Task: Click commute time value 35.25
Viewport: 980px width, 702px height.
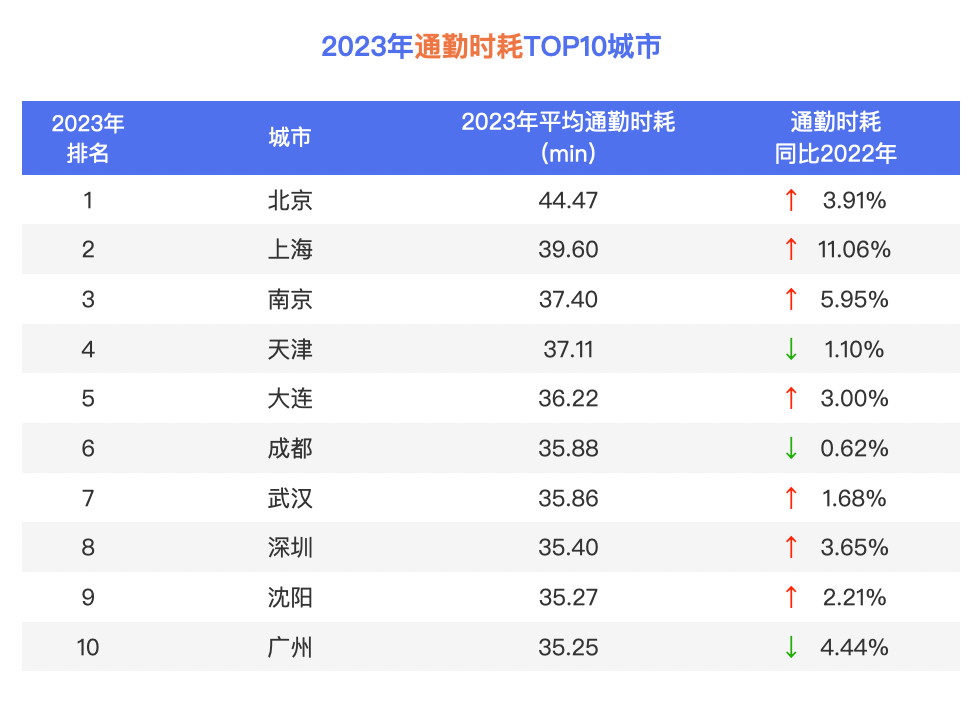Action: pyautogui.click(x=568, y=647)
